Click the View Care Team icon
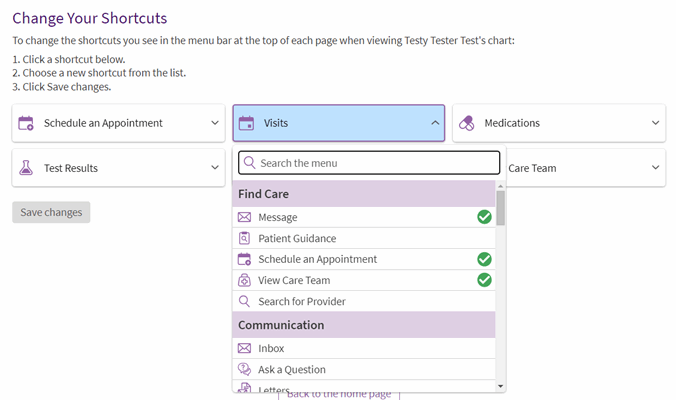The image size is (676, 400). coord(244,280)
